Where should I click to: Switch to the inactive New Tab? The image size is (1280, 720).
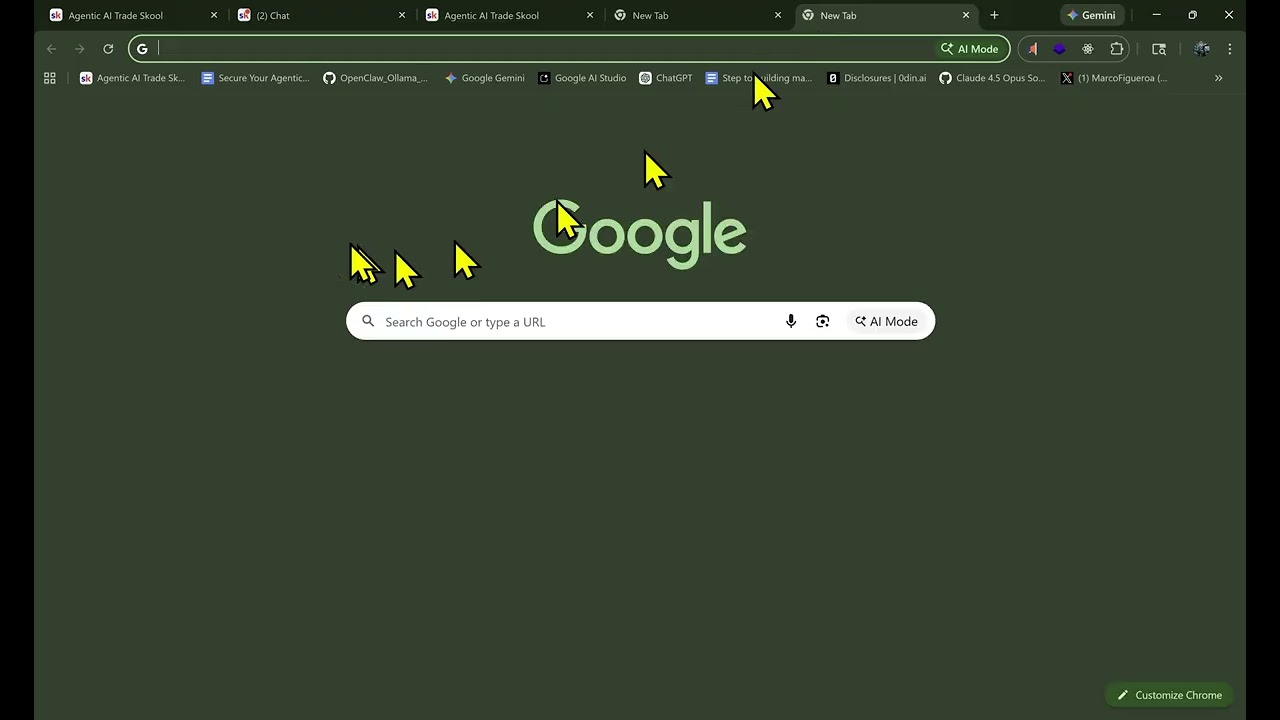coord(698,15)
